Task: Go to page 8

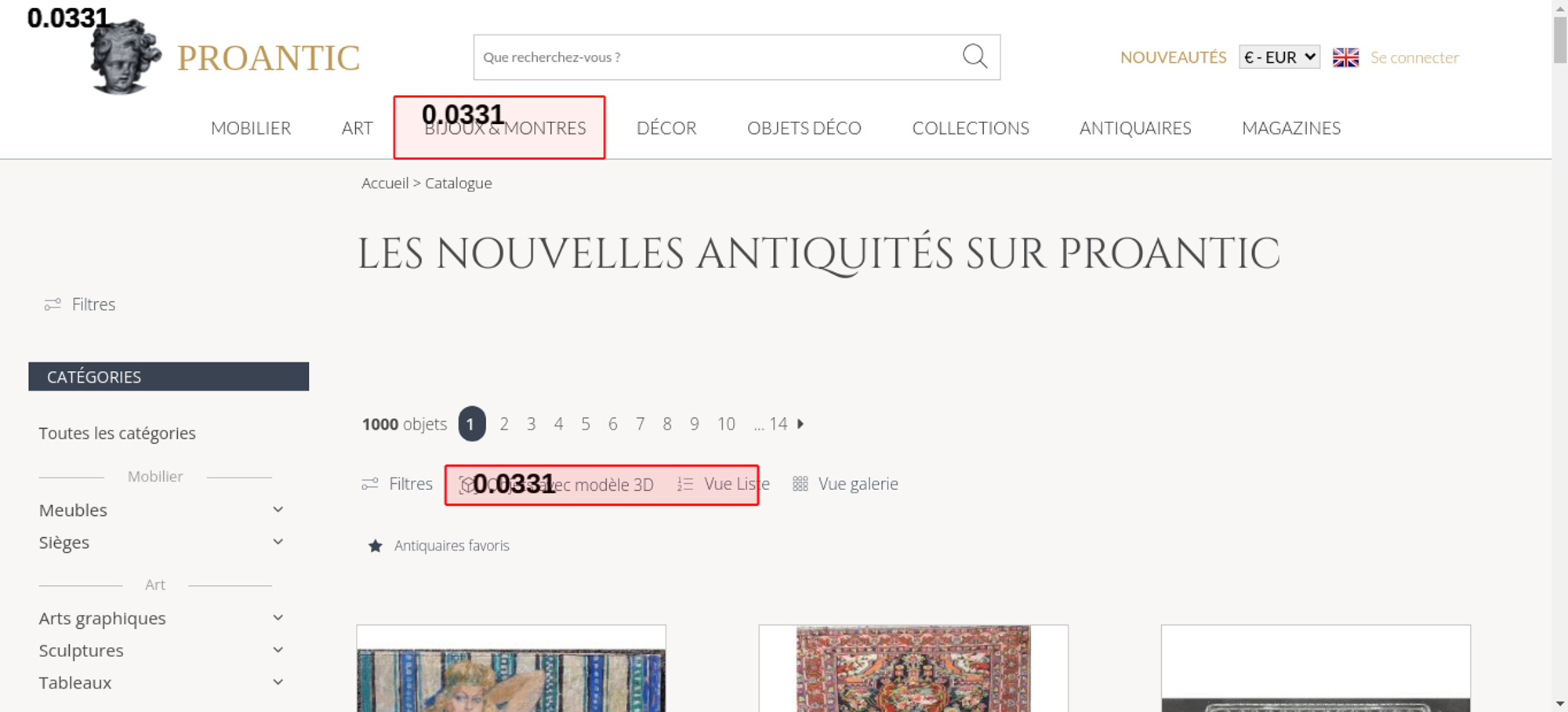Action: tap(667, 424)
